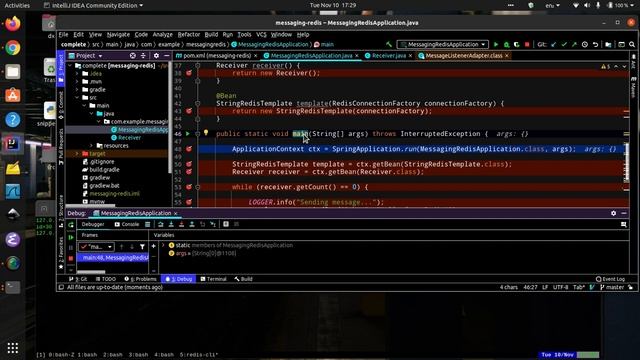The height and width of the screenshot is (360, 640).
Task: Click the Step Over debugger icon
Action: click(160, 224)
